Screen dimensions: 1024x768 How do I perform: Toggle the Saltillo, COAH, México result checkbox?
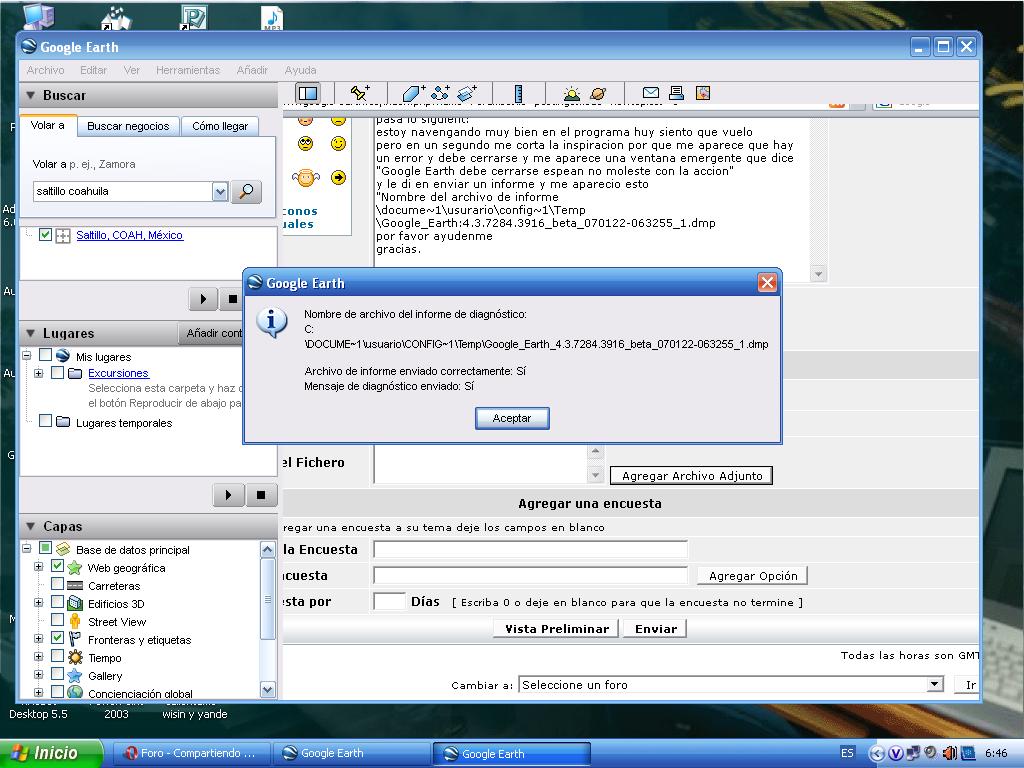click(x=45, y=234)
